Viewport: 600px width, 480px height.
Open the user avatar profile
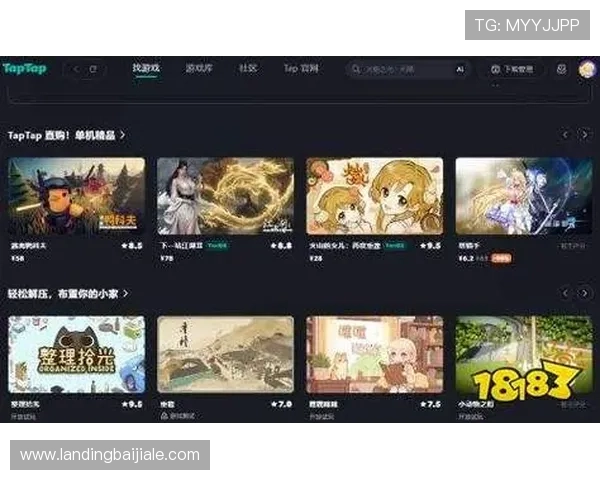tap(587, 69)
